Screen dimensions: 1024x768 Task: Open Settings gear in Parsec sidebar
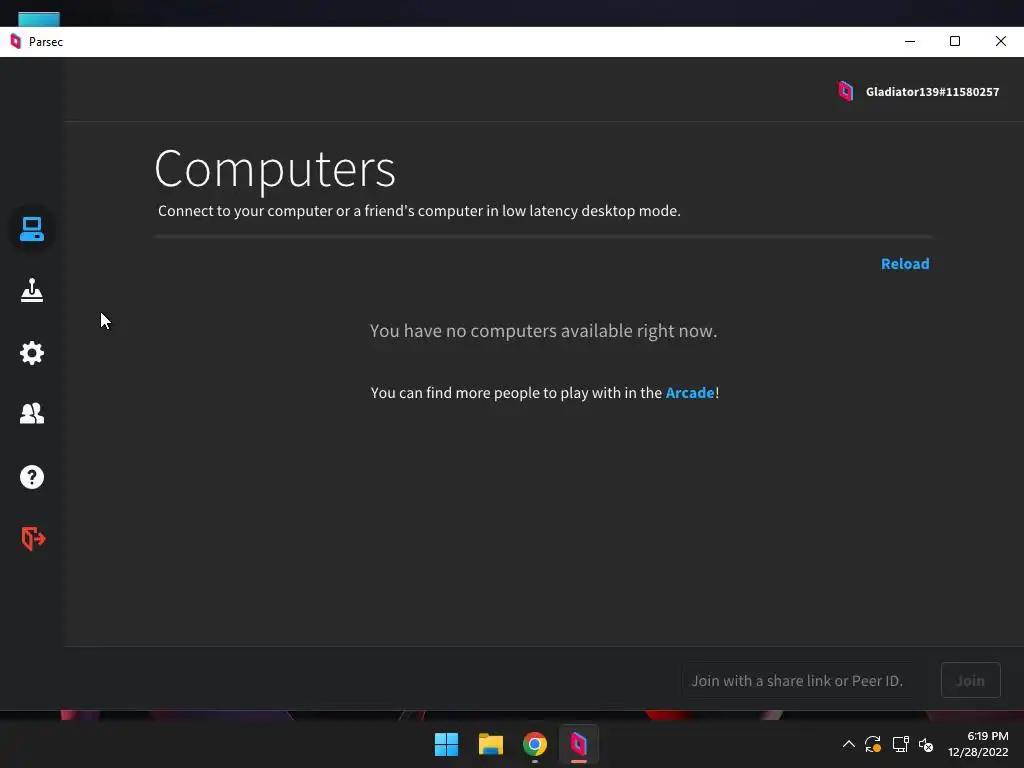coord(31,353)
